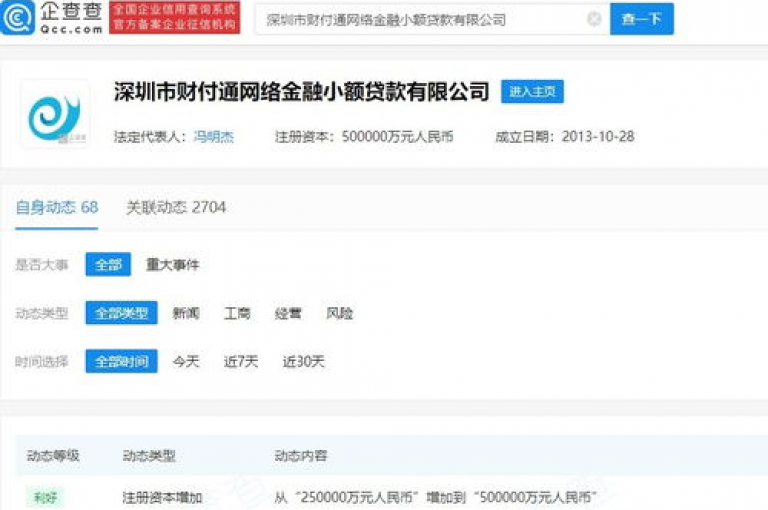Switch to the 自身动态 68 tab
Viewport: 768px width, 510px height.
(57, 207)
